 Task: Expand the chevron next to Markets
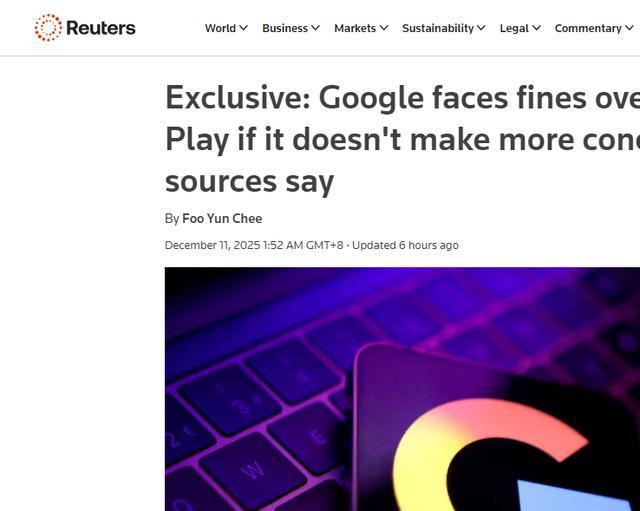click(x=384, y=28)
